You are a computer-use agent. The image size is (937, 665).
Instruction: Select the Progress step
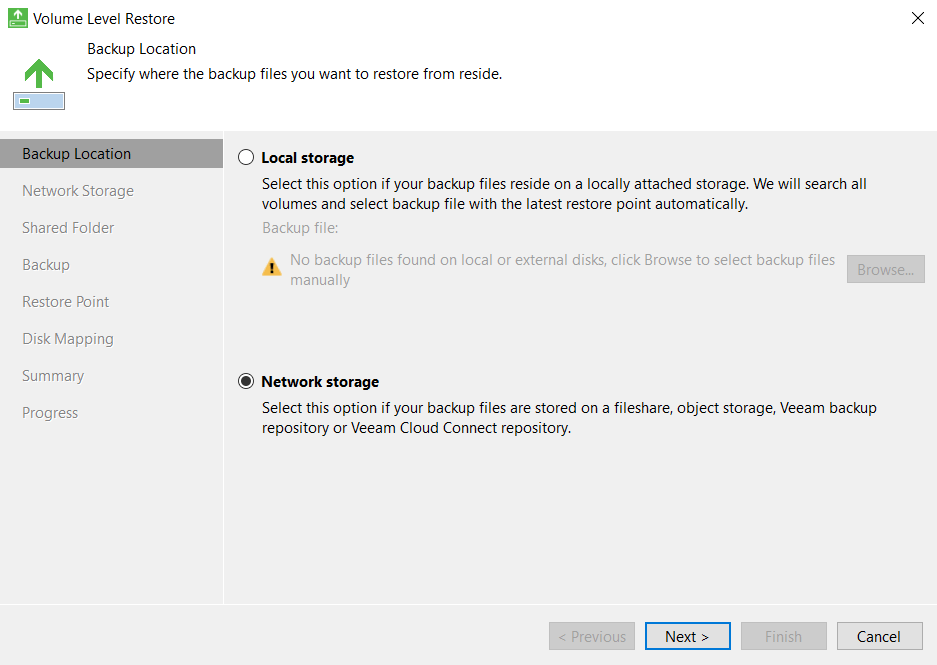[50, 413]
